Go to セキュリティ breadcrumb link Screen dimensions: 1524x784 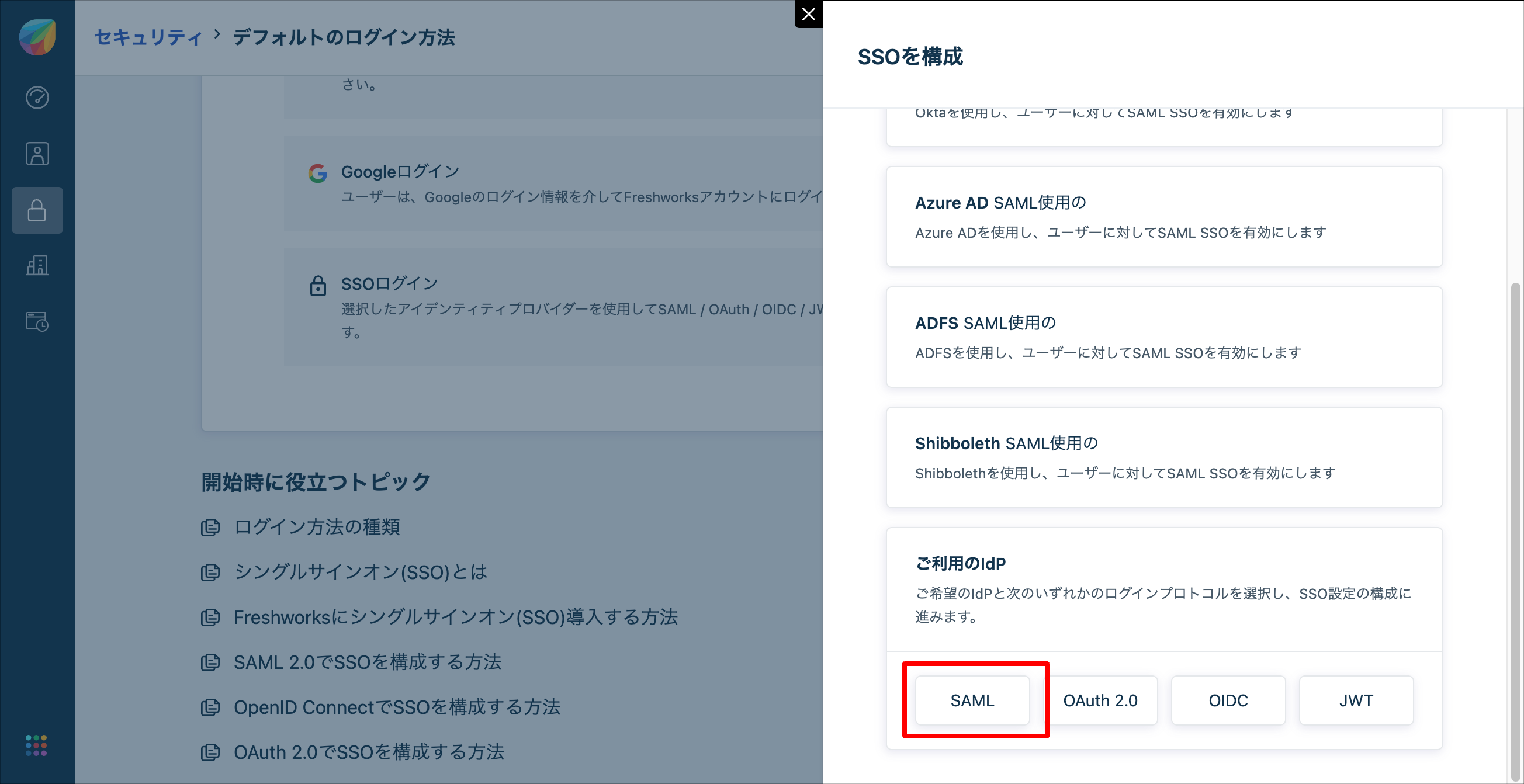point(148,37)
